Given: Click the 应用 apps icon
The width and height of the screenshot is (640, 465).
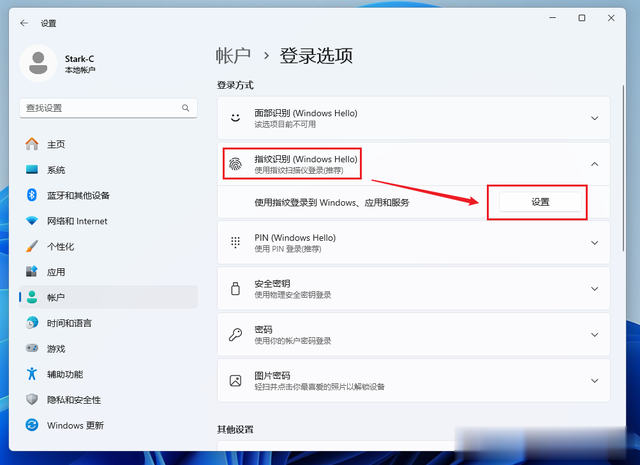Looking at the screenshot, I should tap(32, 271).
